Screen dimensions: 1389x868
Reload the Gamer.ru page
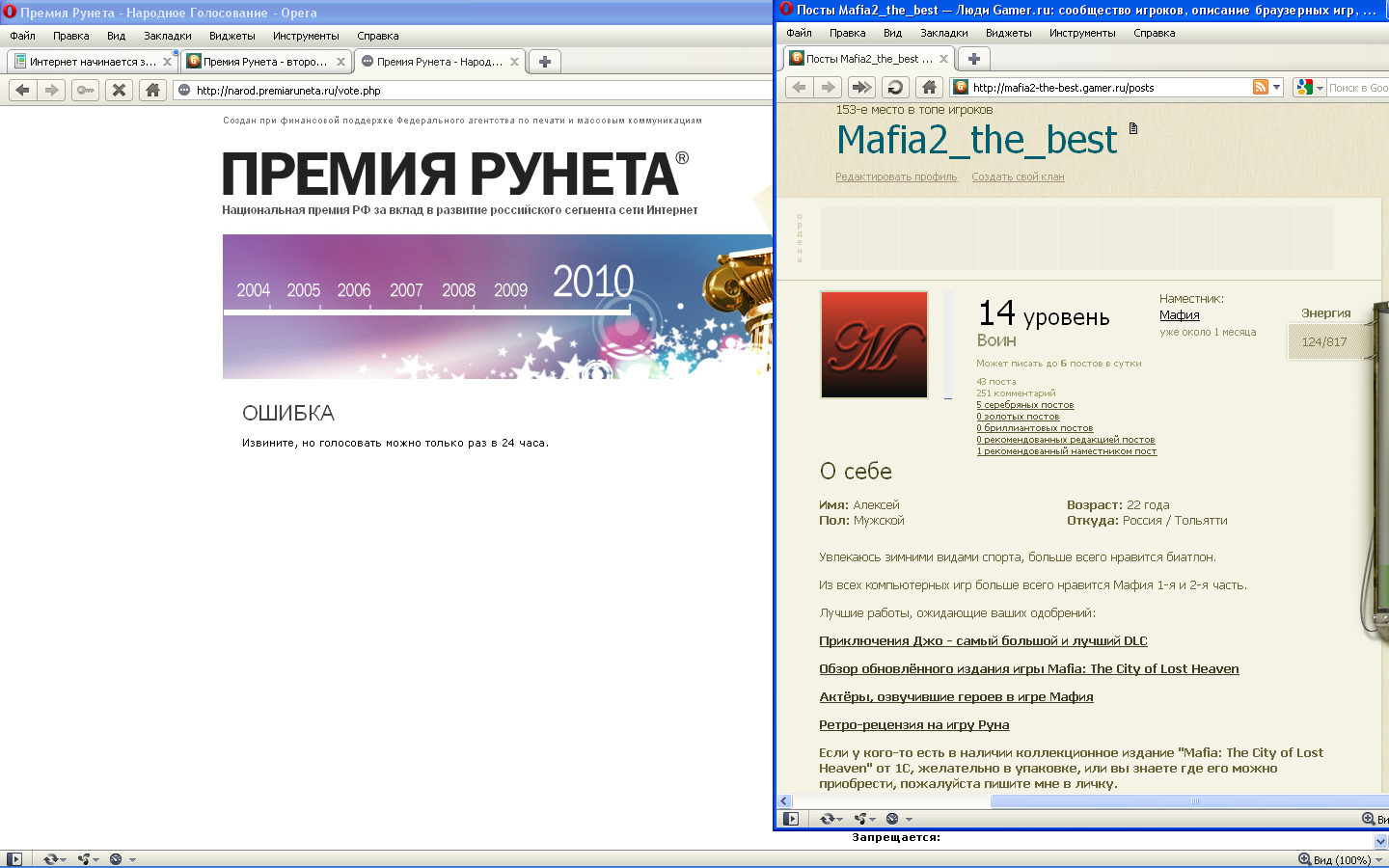895,87
